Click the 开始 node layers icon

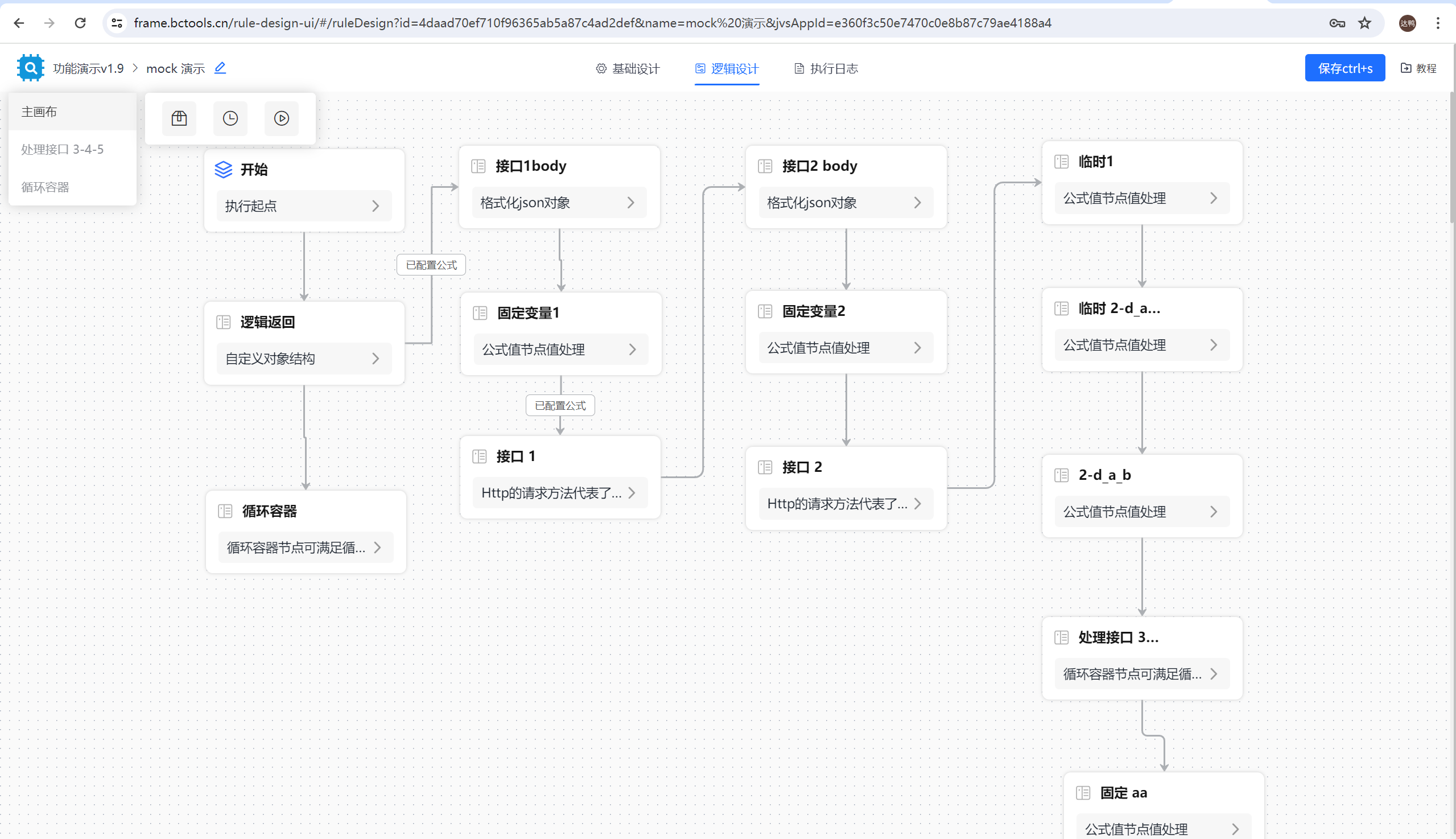224,170
